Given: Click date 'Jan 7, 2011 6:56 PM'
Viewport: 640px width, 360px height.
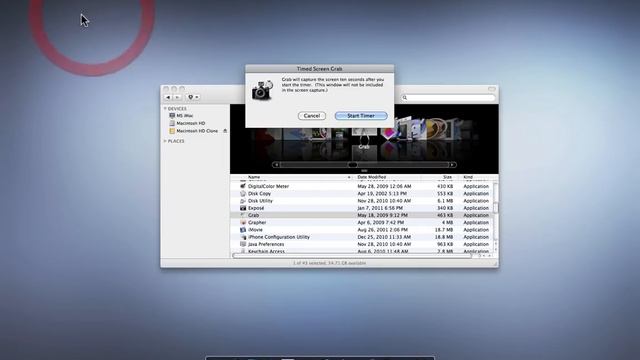Looking at the screenshot, I should 380,208.
